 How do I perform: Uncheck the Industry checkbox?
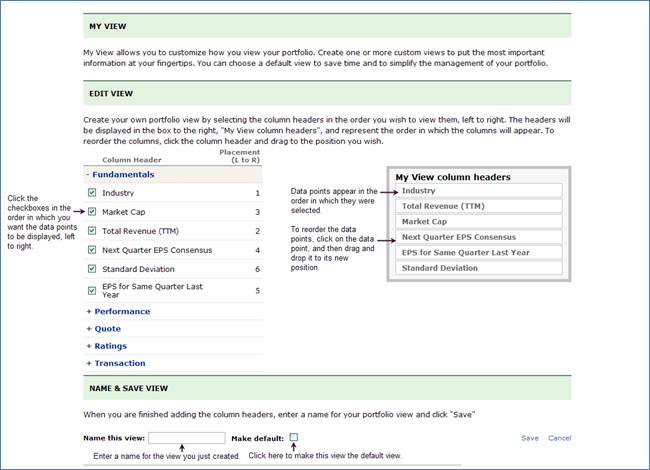point(92,193)
